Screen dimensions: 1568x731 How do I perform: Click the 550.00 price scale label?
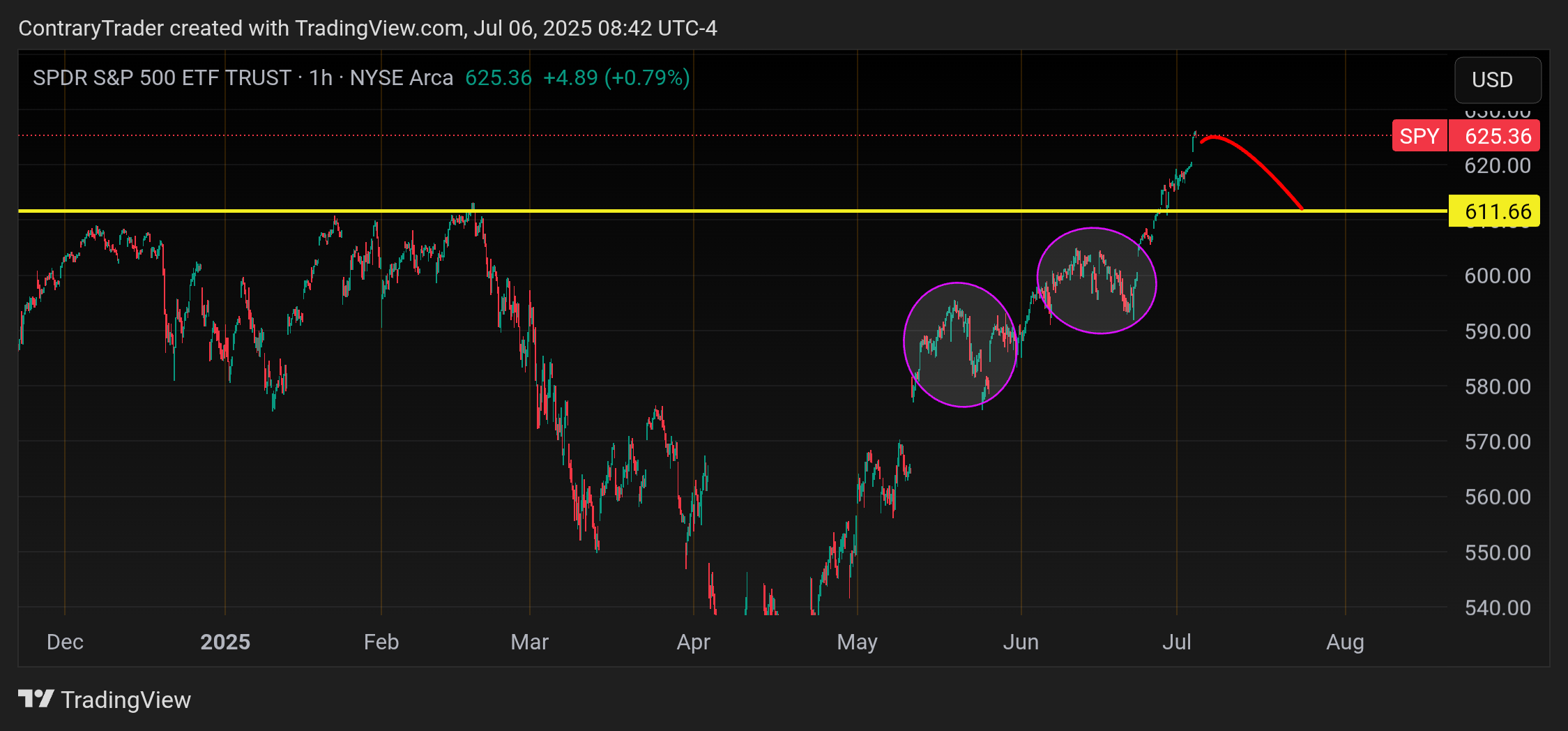(1498, 552)
